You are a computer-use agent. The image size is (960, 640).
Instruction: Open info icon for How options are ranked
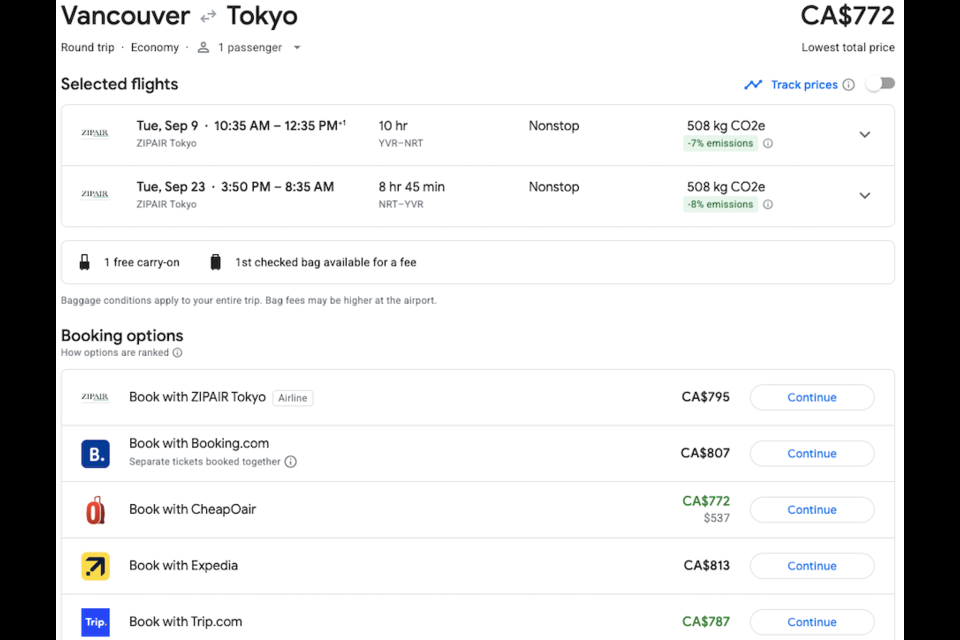click(178, 353)
